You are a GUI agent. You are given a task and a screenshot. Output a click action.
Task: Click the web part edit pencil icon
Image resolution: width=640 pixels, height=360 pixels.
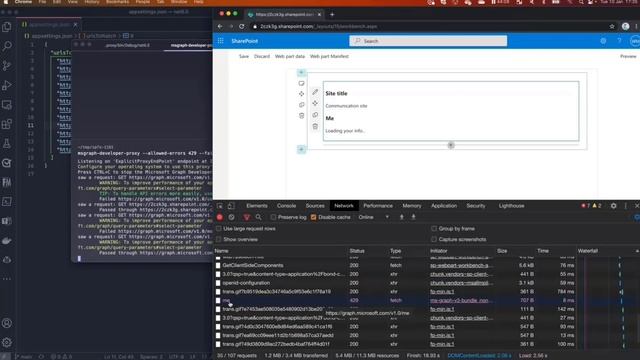[x=315, y=92]
